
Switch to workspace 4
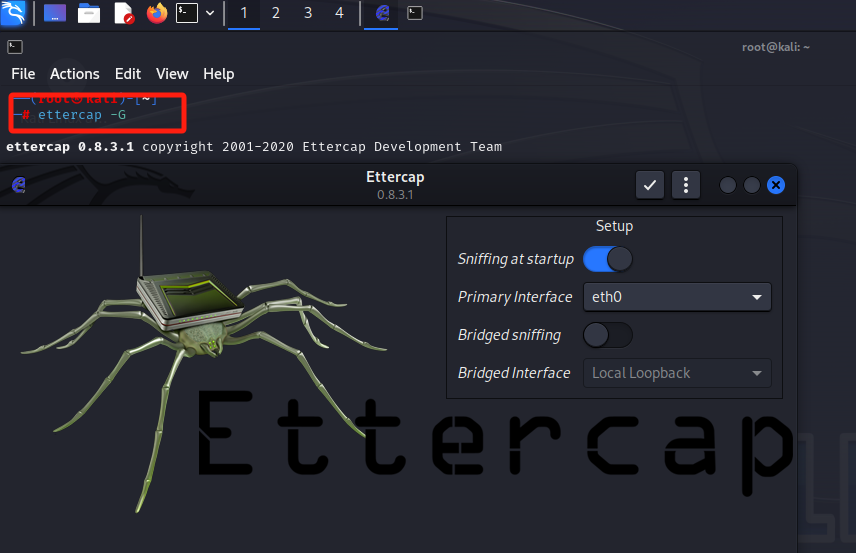click(x=340, y=13)
